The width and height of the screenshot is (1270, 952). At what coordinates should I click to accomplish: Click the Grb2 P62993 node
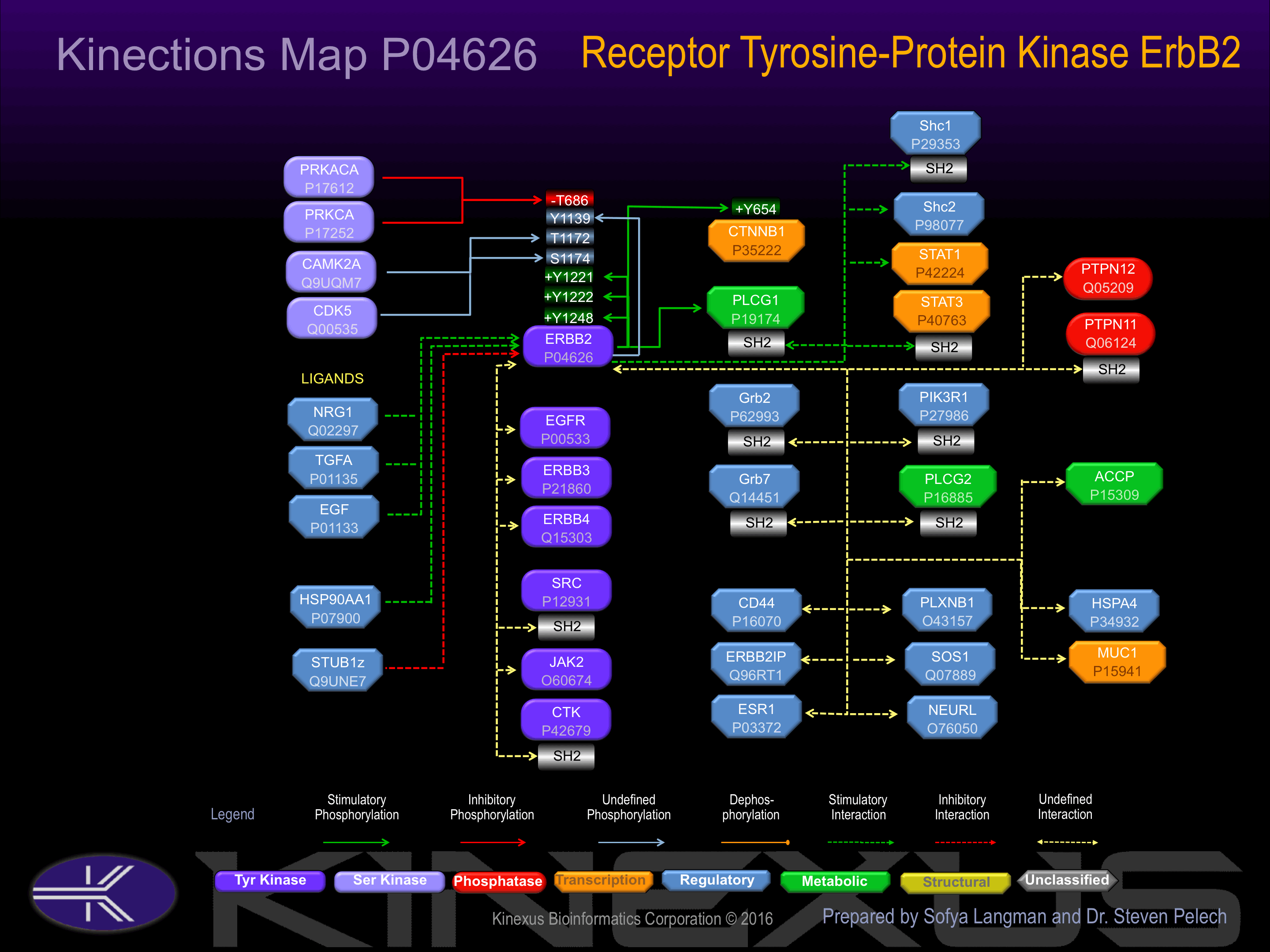pyautogui.click(x=755, y=407)
